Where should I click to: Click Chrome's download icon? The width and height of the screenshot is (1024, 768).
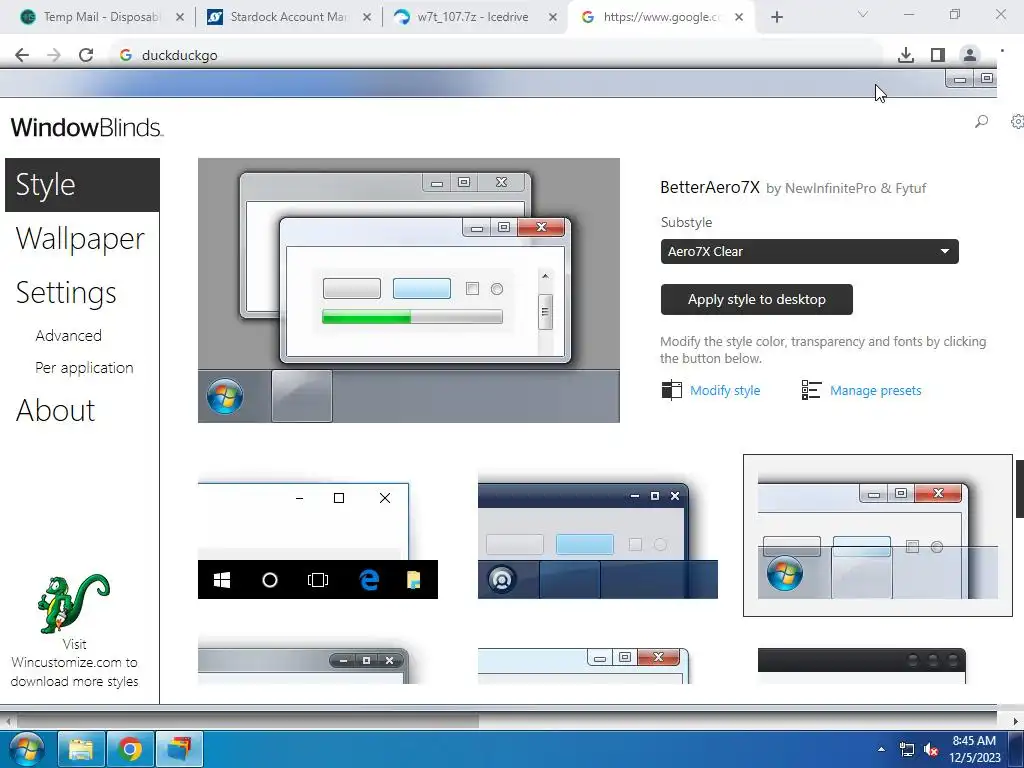[x=906, y=55]
